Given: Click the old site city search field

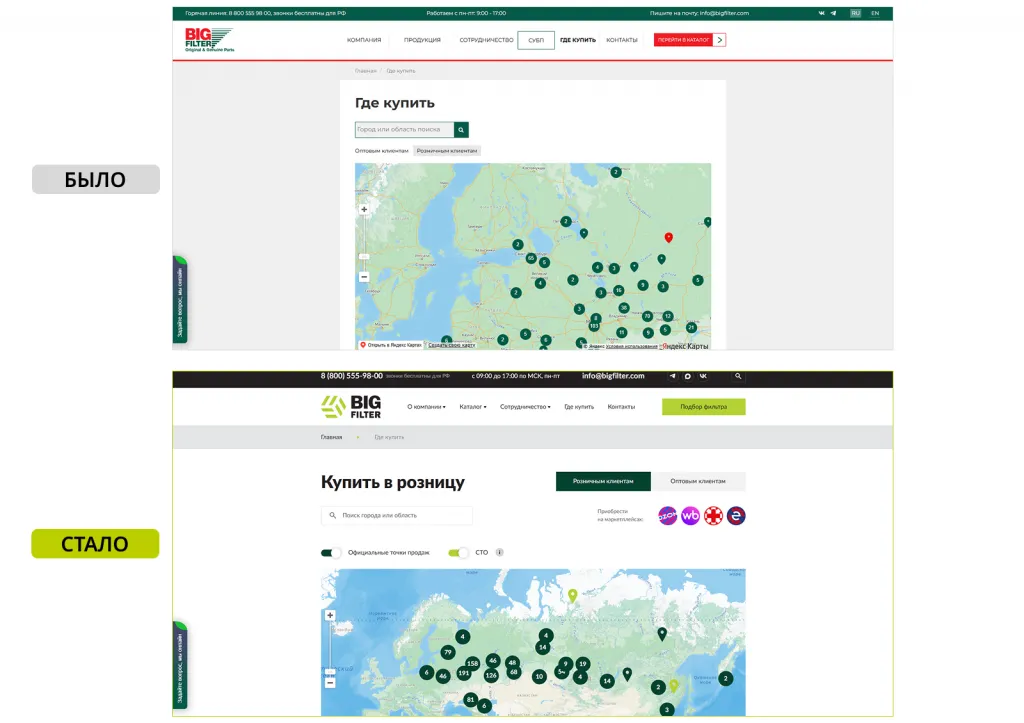Looking at the screenshot, I should pos(404,130).
